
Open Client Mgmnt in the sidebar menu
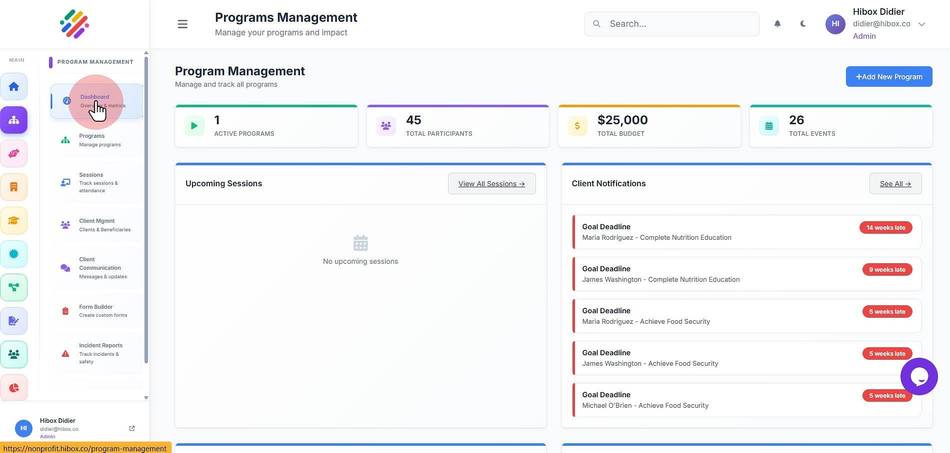97,225
